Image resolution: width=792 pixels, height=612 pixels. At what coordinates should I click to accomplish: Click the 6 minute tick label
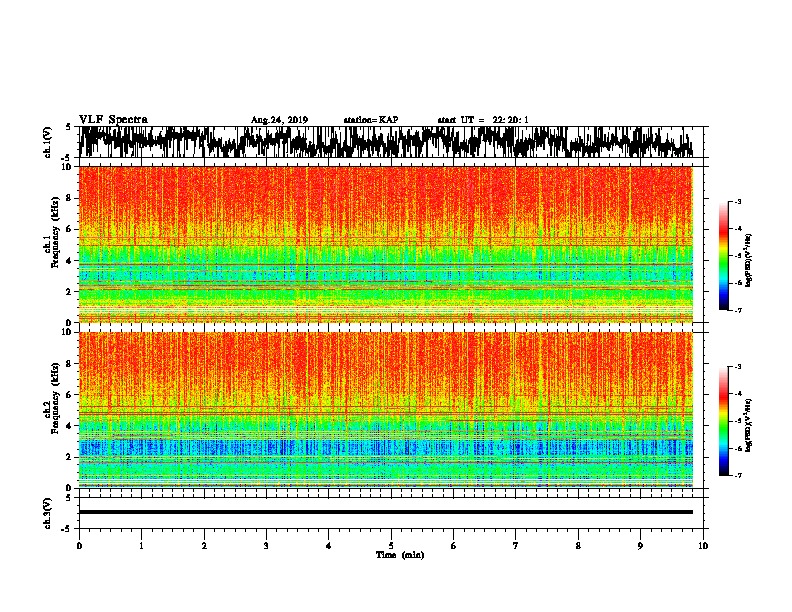454,545
